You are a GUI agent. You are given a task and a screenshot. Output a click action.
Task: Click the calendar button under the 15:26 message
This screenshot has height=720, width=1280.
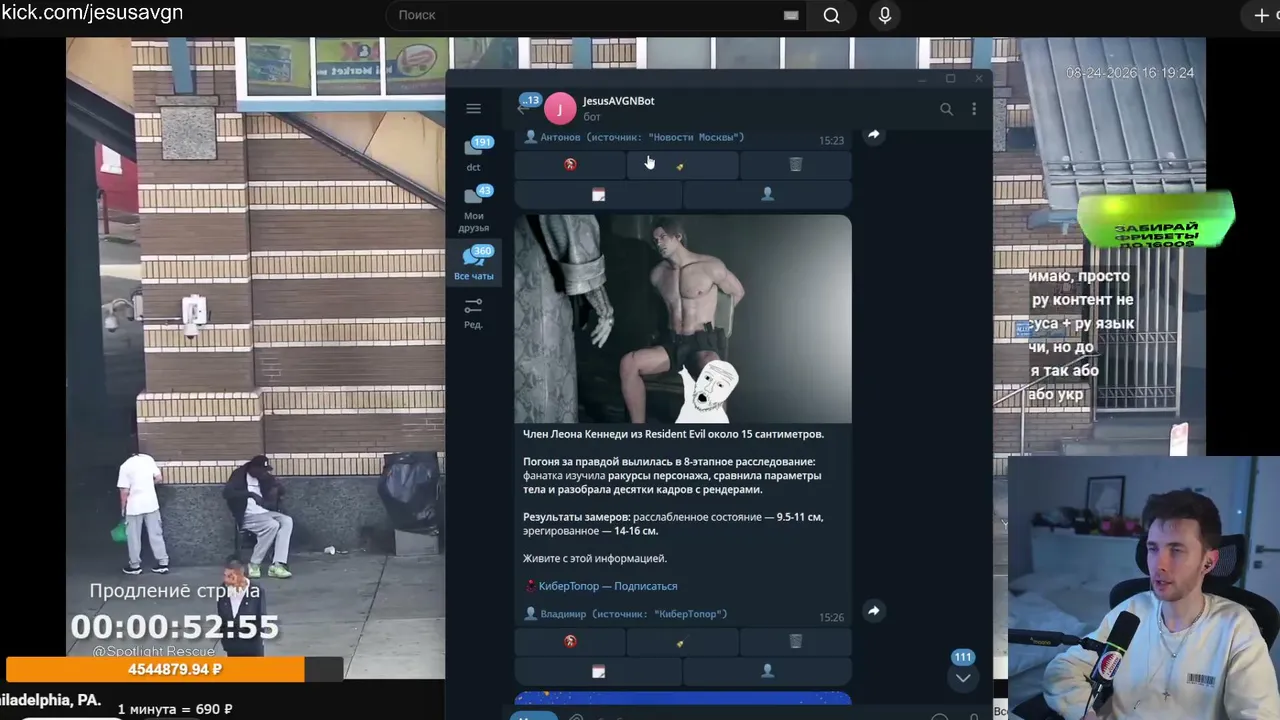click(x=598, y=672)
